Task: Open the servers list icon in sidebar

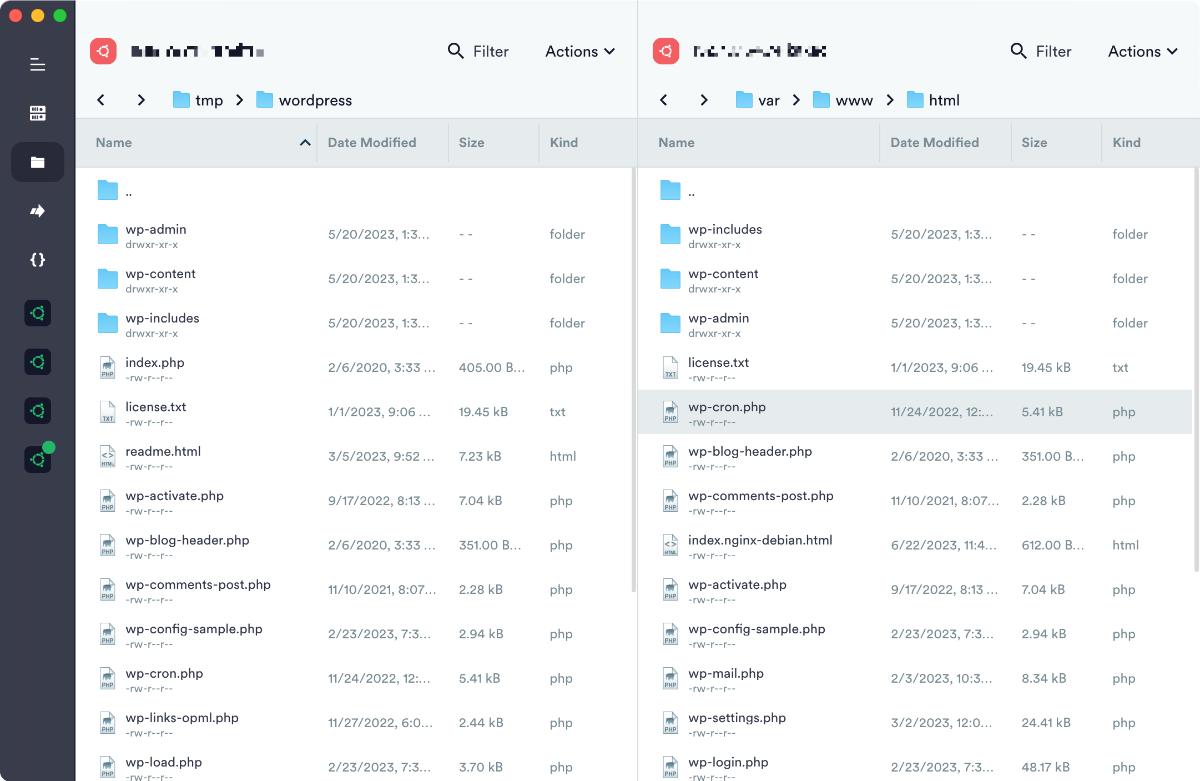Action: coord(38,113)
